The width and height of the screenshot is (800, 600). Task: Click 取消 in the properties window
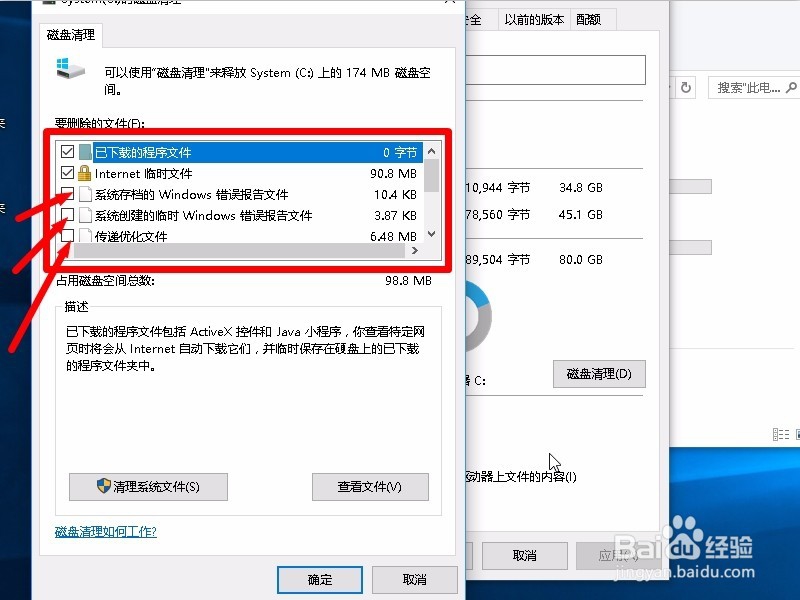[x=524, y=556]
